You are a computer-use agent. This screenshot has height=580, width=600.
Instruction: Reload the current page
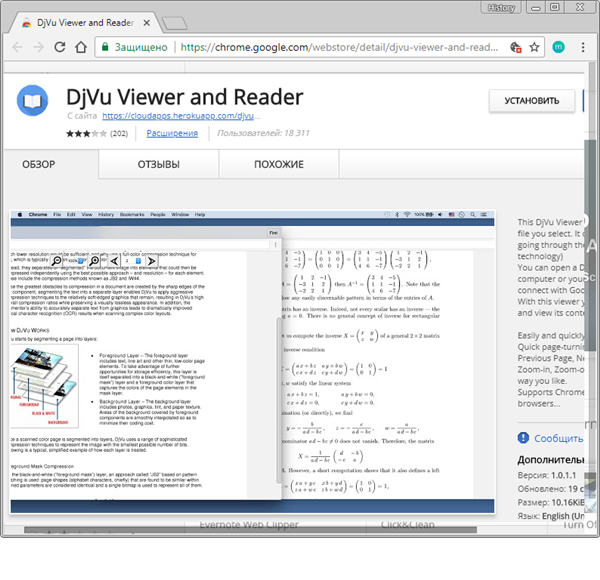[60, 47]
